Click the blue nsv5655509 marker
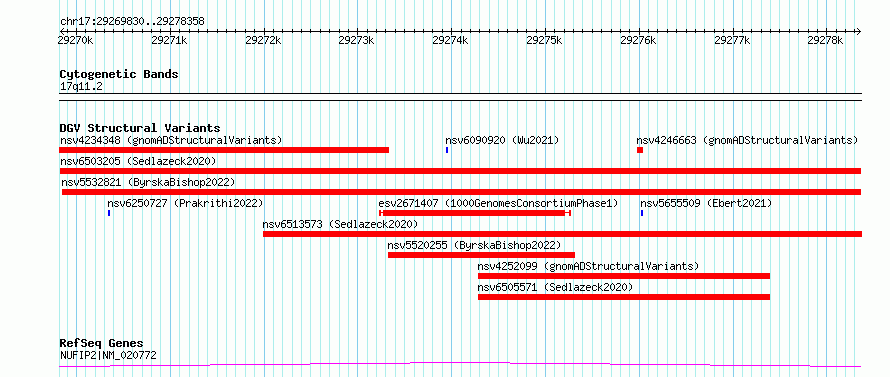The height and width of the screenshot is (377, 890). point(642,213)
